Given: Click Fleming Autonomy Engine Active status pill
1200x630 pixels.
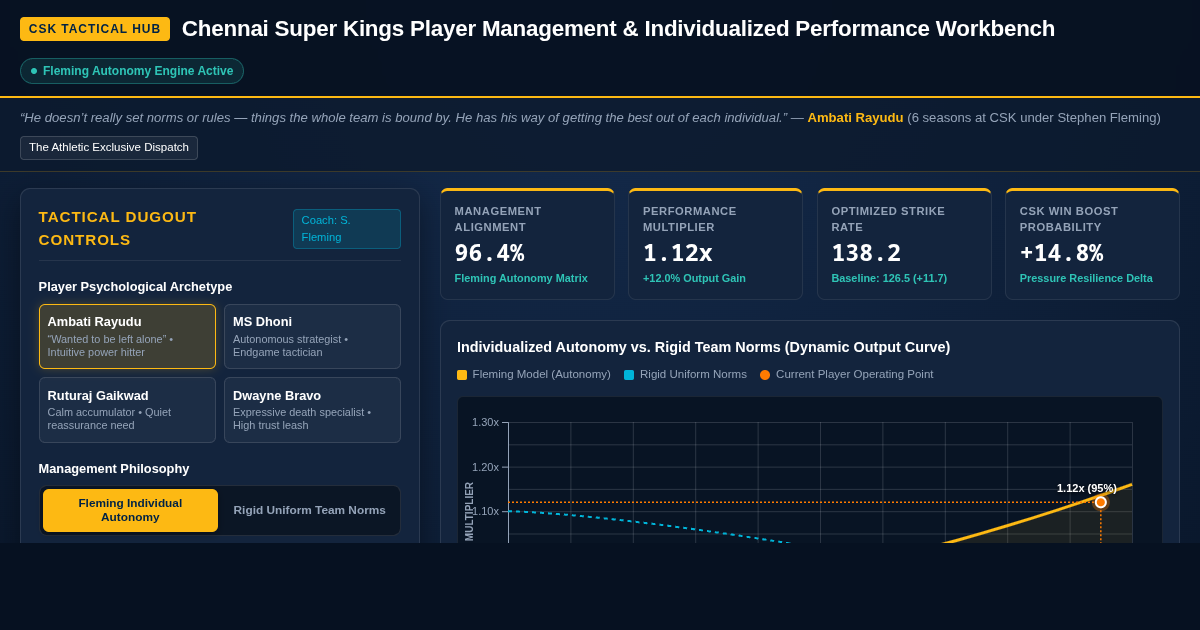Looking at the screenshot, I should pos(132,71).
